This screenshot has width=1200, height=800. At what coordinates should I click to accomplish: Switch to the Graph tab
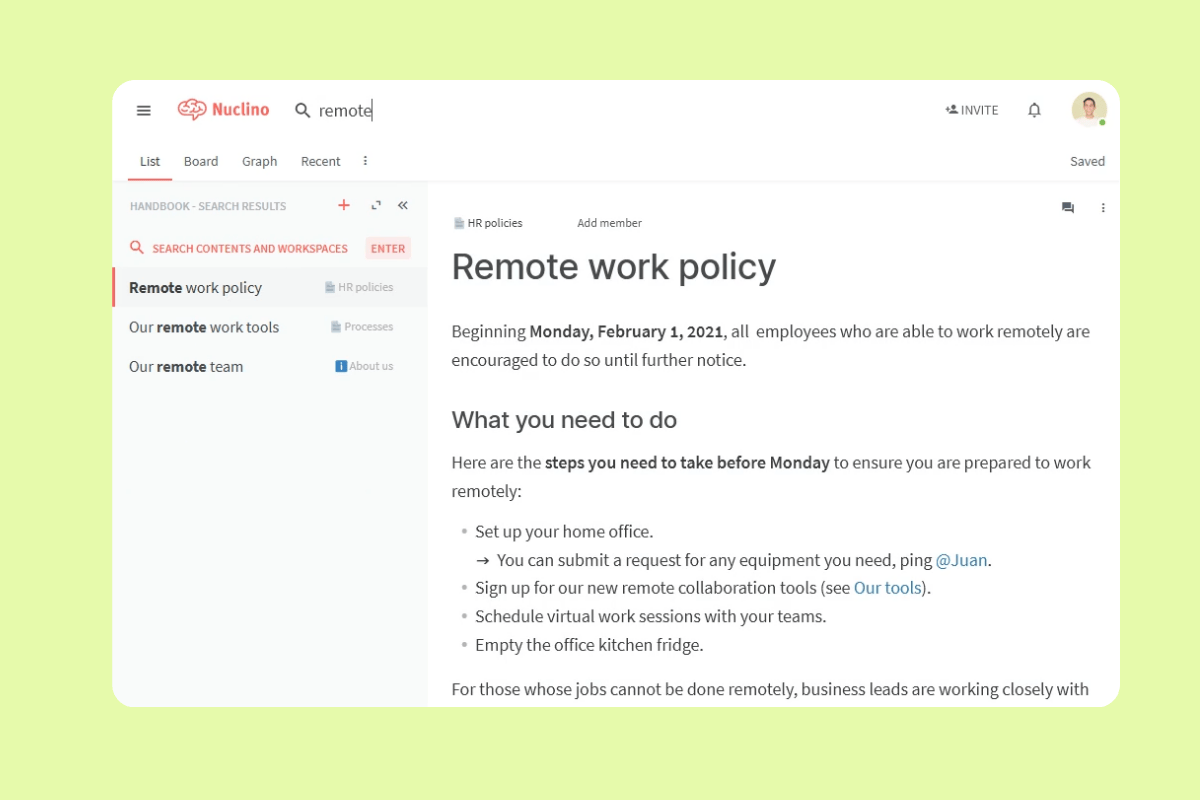(259, 161)
